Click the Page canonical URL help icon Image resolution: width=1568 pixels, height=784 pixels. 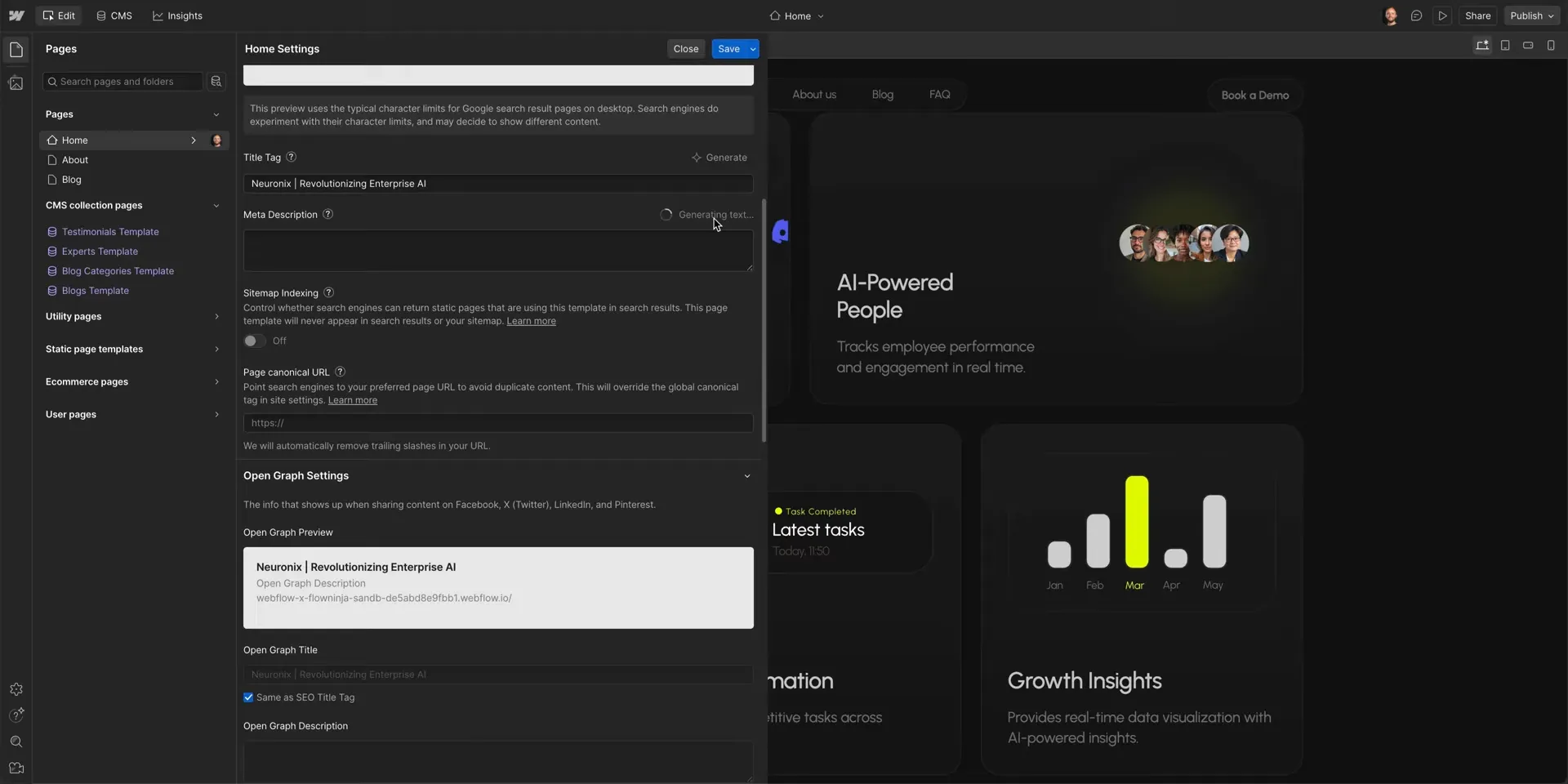coord(340,372)
